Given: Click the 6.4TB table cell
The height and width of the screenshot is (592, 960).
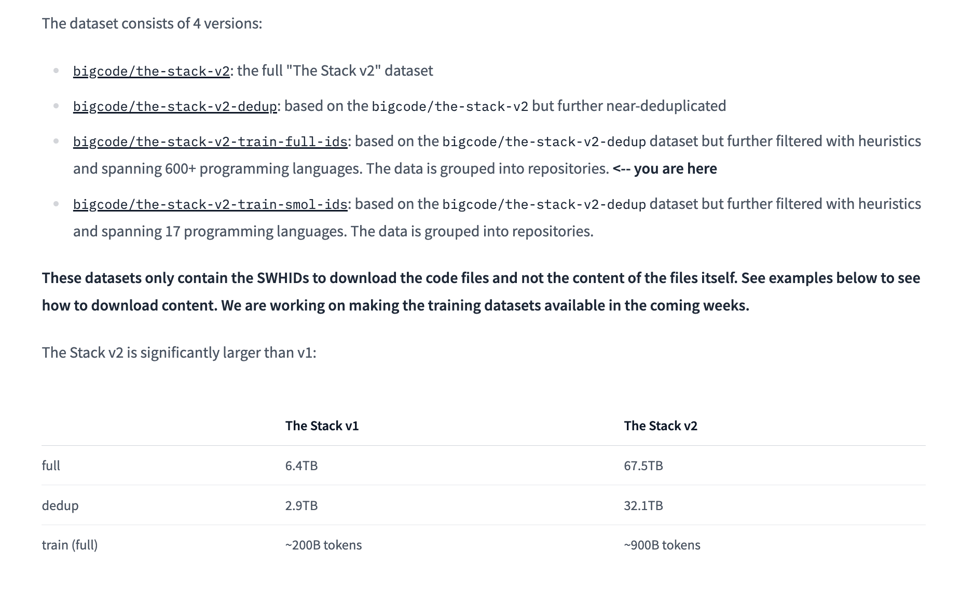Looking at the screenshot, I should coord(301,466).
